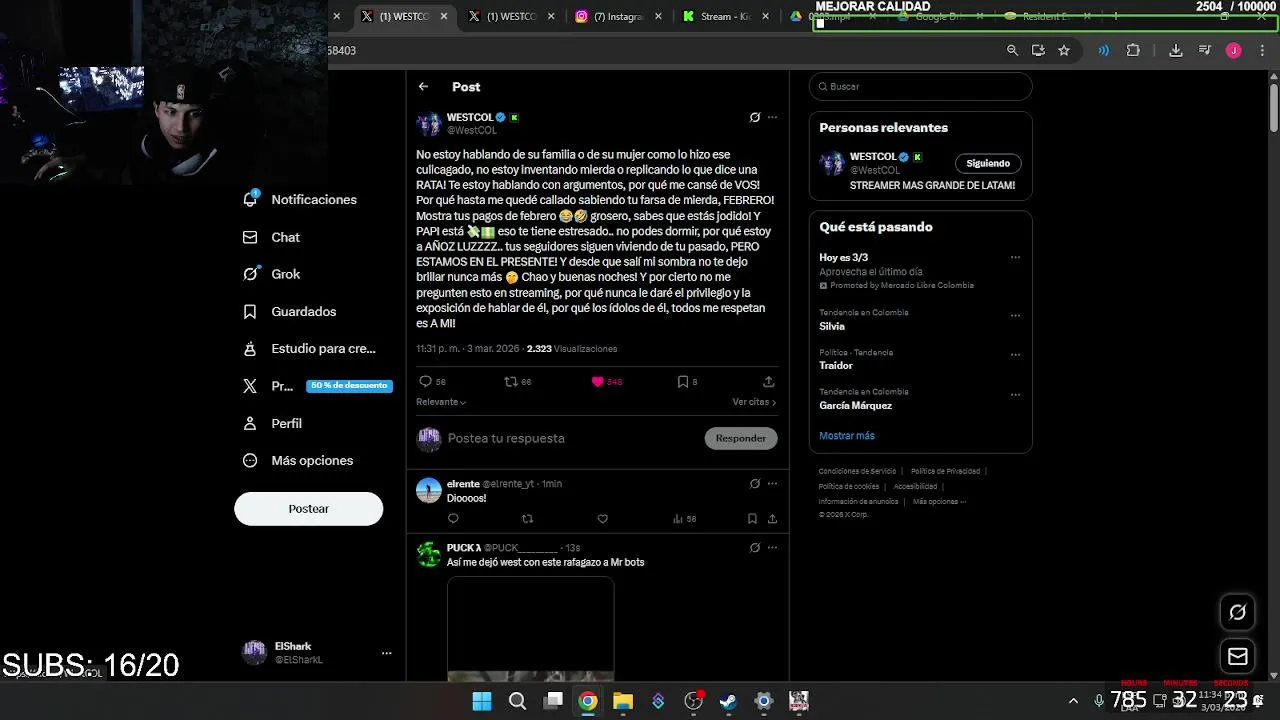The height and width of the screenshot is (720, 1280).
Task: Open Política de Privacidad footer link
Action: tap(945, 471)
